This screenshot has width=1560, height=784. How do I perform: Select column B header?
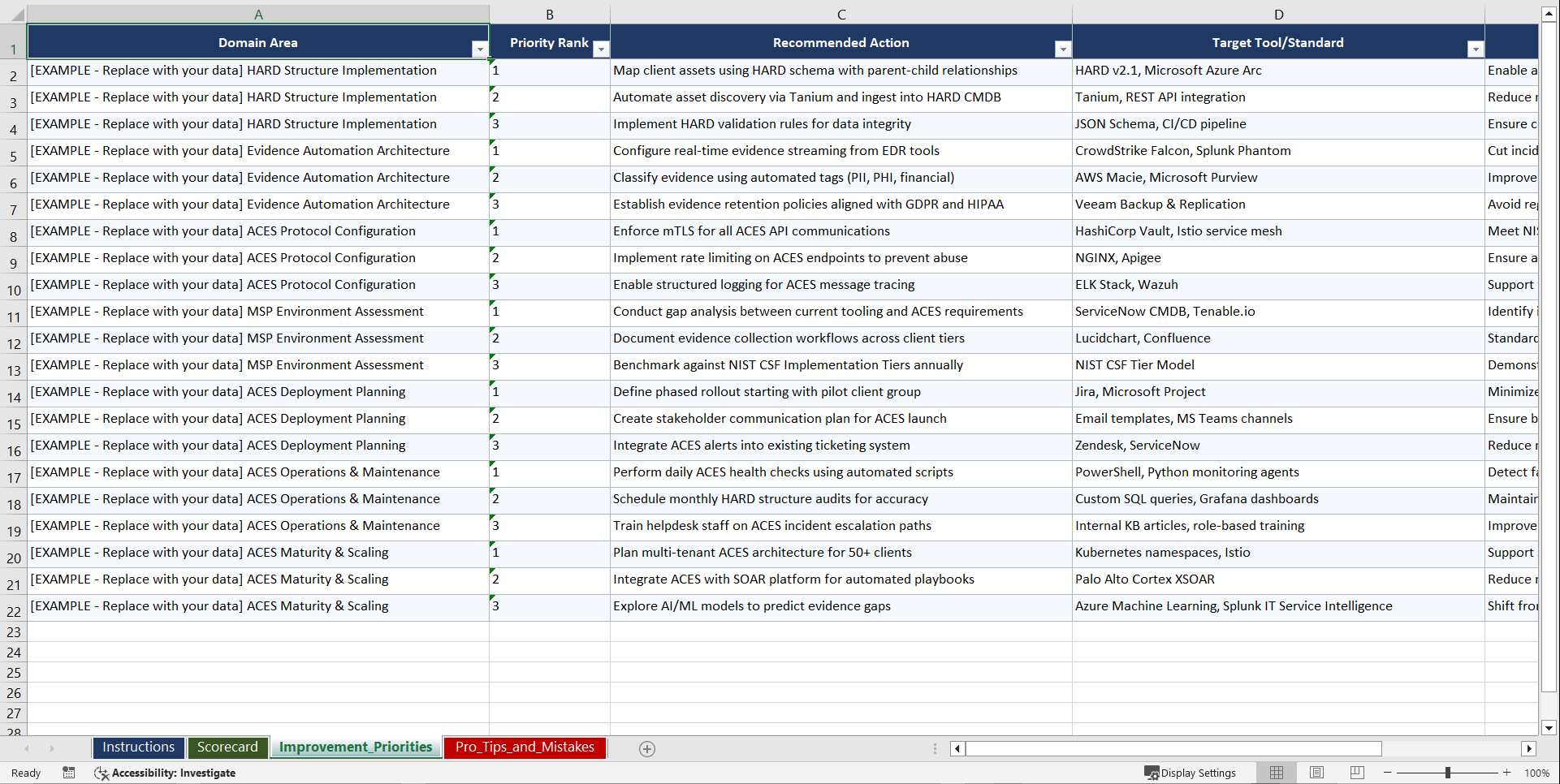pyautogui.click(x=550, y=14)
